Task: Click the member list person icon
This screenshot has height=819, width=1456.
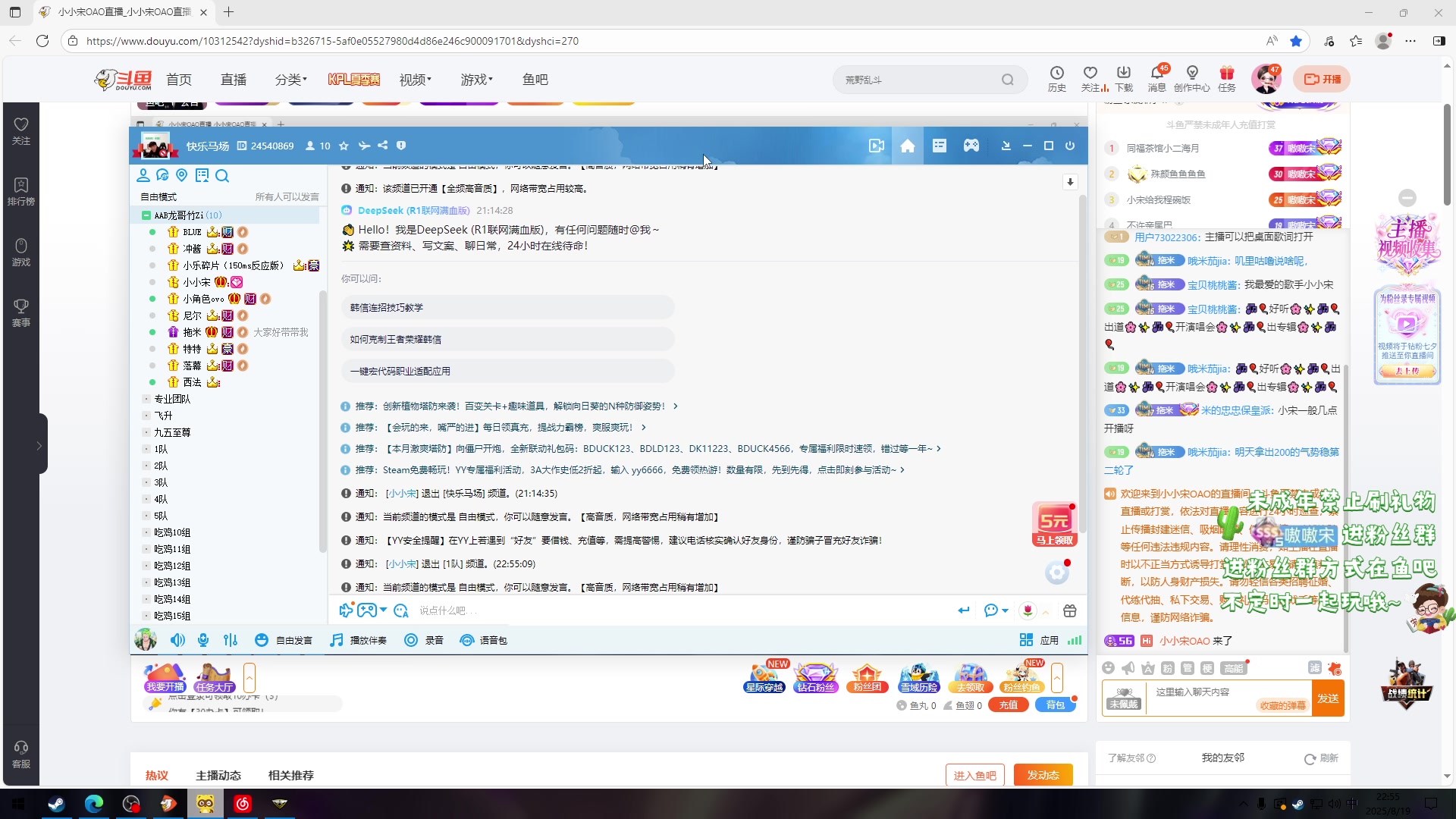Action: pos(143,175)
